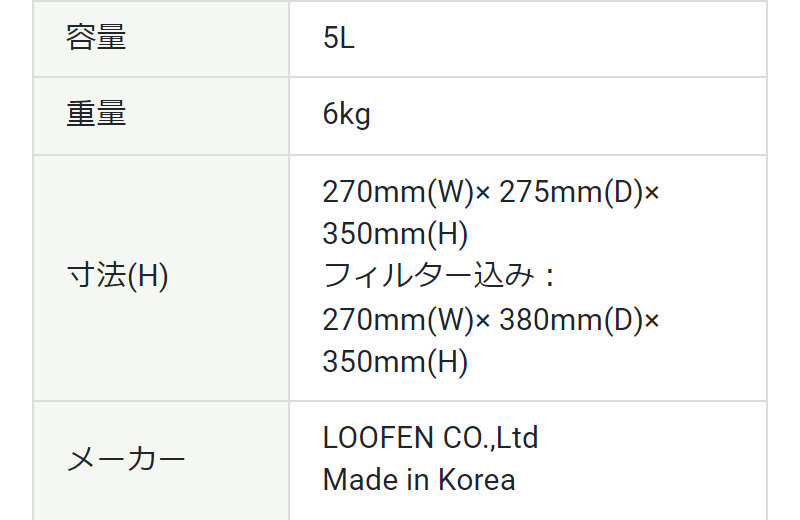Click the word Korea
Viewport: 800px width, 520px height.
pos(479,480)
